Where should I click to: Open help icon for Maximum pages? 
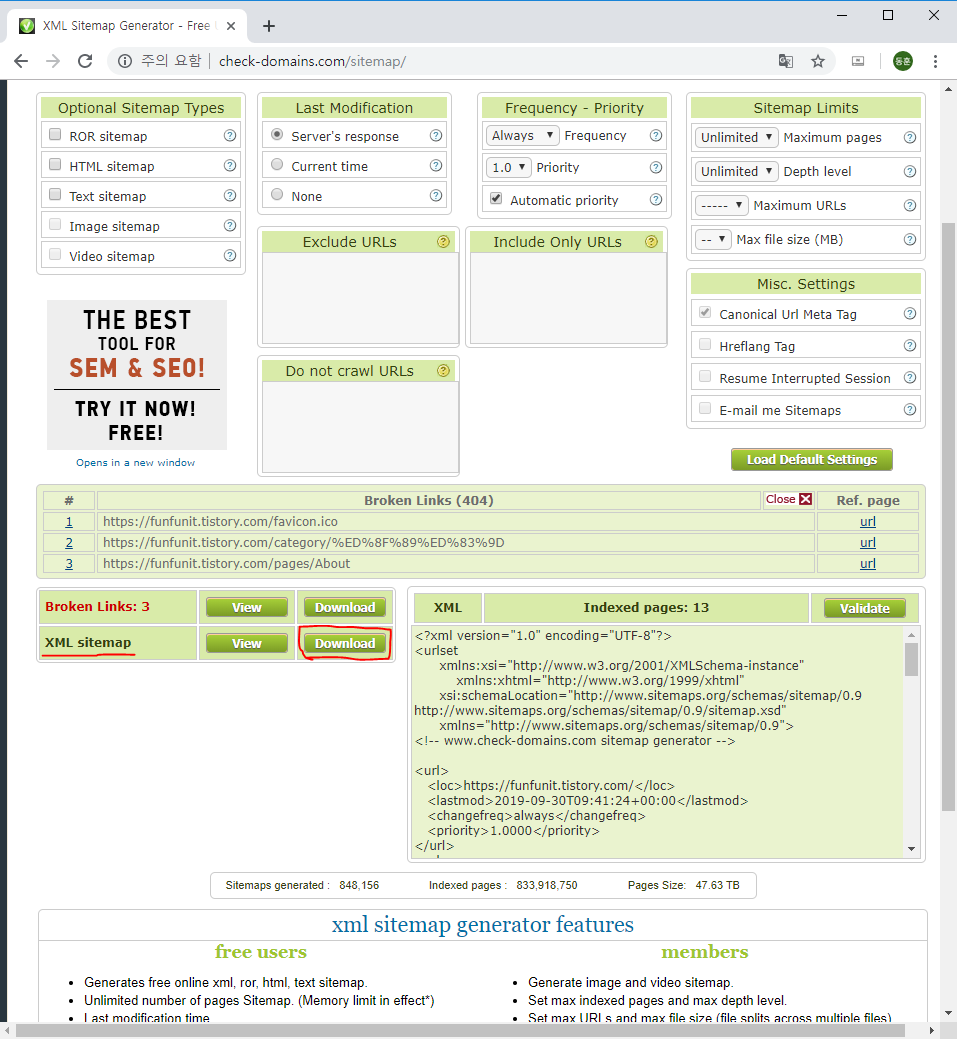[910, 137]
